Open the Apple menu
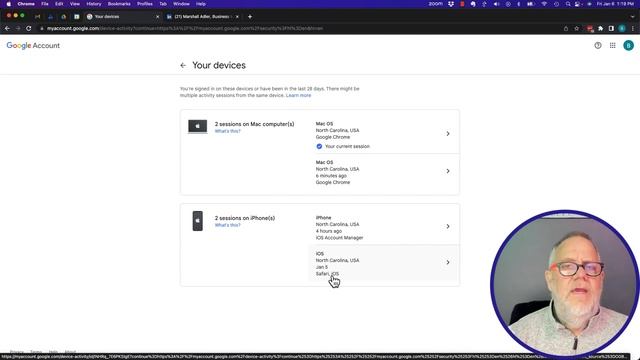Screen dimensions: 640x360 pyautogui.click(x=9, y=4)
